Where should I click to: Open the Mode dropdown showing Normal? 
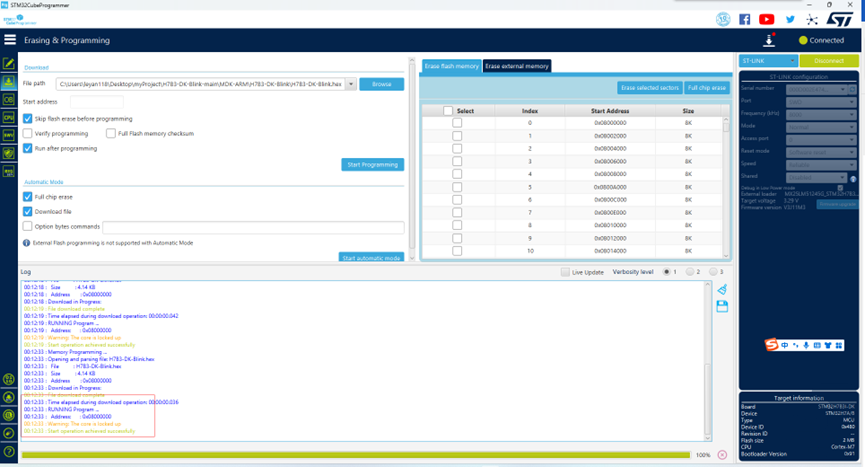click(821, 127)
